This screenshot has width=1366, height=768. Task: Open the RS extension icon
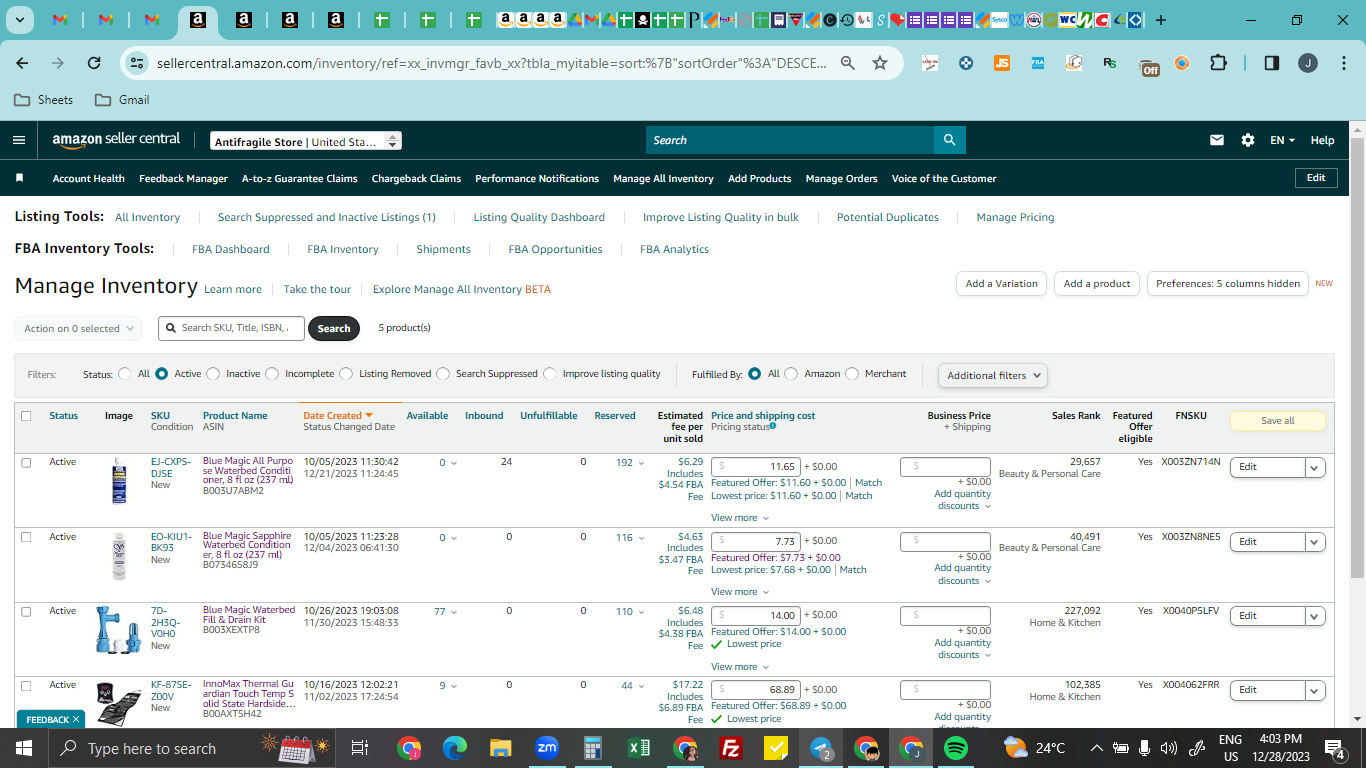(1110, 63)
